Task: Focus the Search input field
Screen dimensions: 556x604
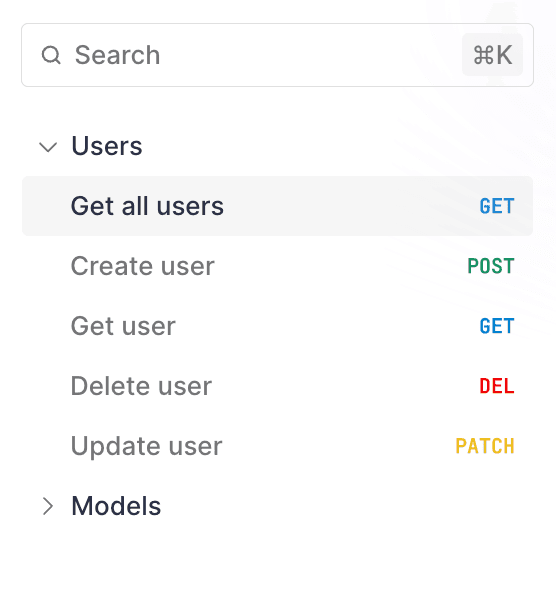Action: pos(277,55)
